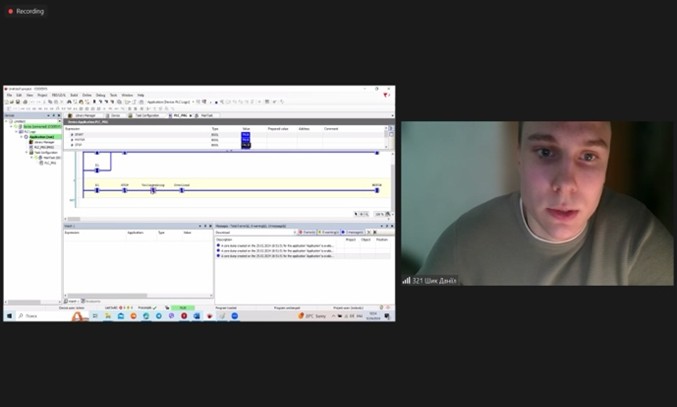The height and width of the screenshot is (407, 677).
Task: Click the MOTOR output coil icon
Action: click(x=377, y=189)
